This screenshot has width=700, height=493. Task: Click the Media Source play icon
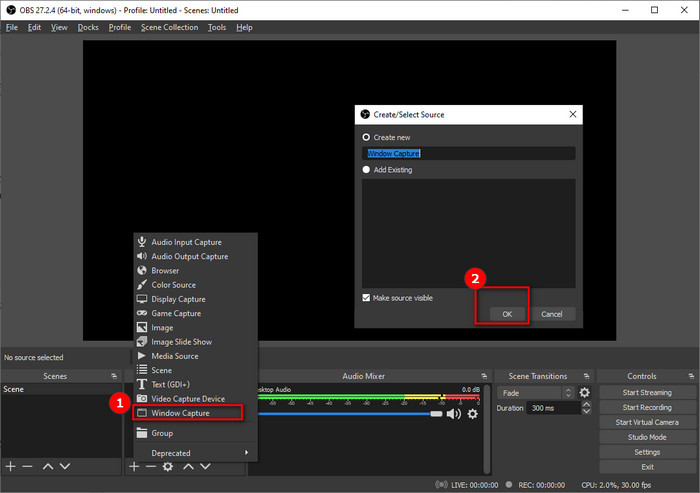142,356
